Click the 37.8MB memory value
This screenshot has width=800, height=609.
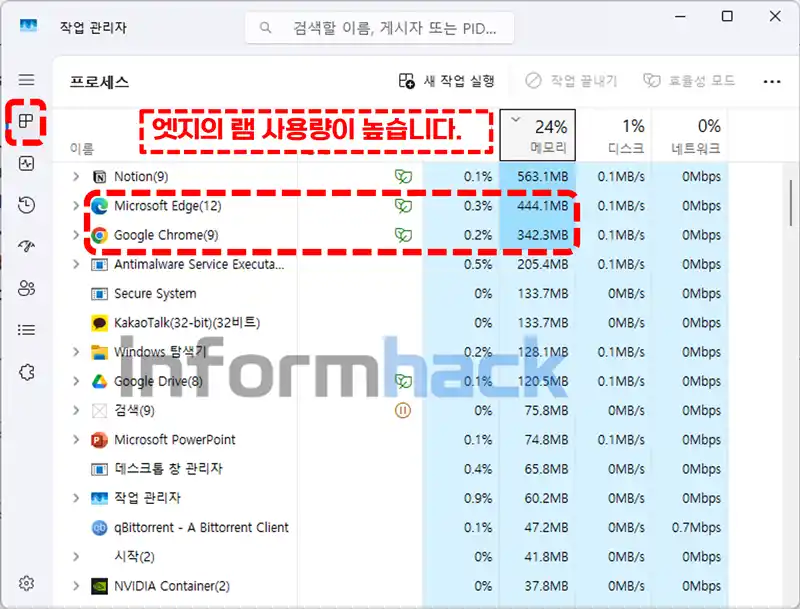click(546, 586)
